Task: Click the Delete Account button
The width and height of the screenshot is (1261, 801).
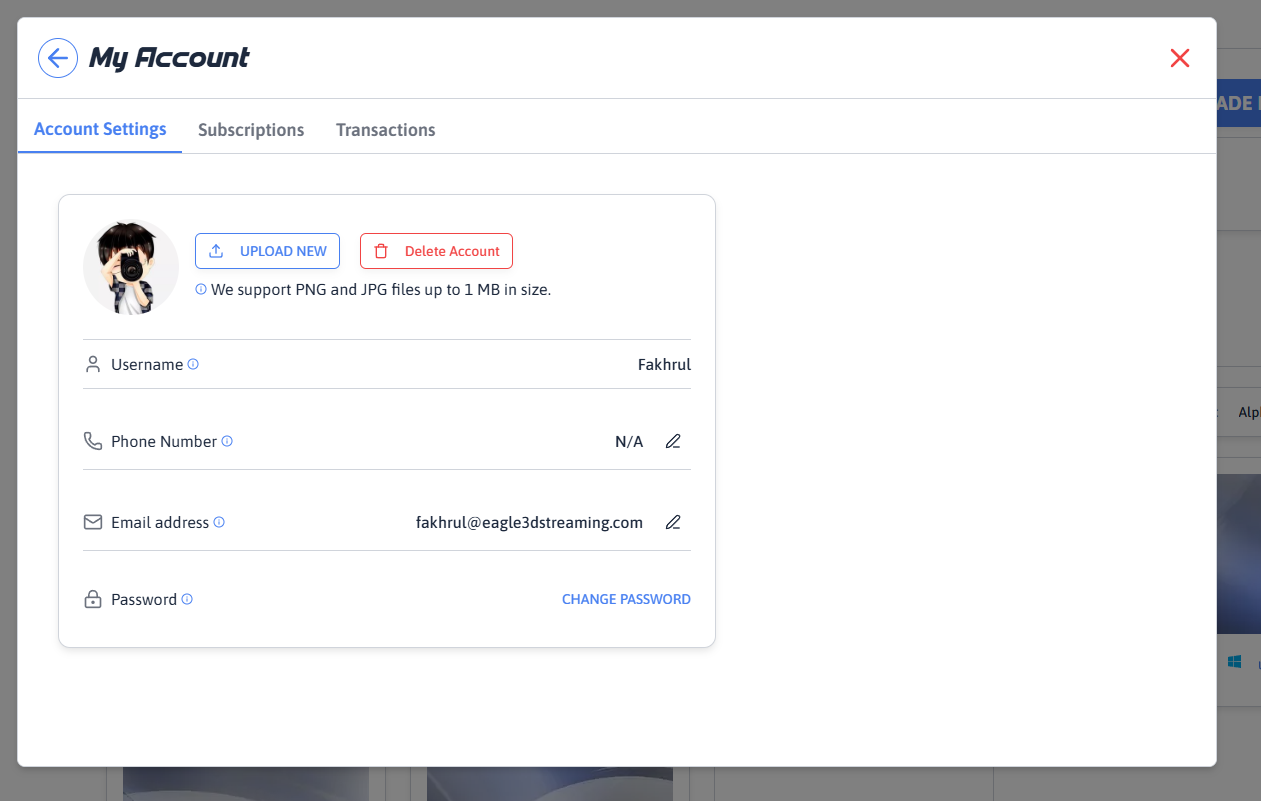Action: (436, 251)
